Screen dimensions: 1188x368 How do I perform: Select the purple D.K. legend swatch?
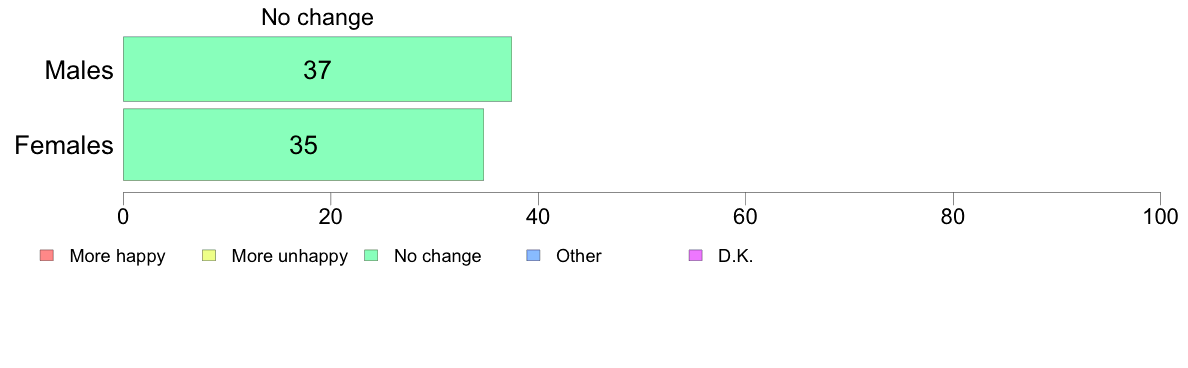point(695,256)
